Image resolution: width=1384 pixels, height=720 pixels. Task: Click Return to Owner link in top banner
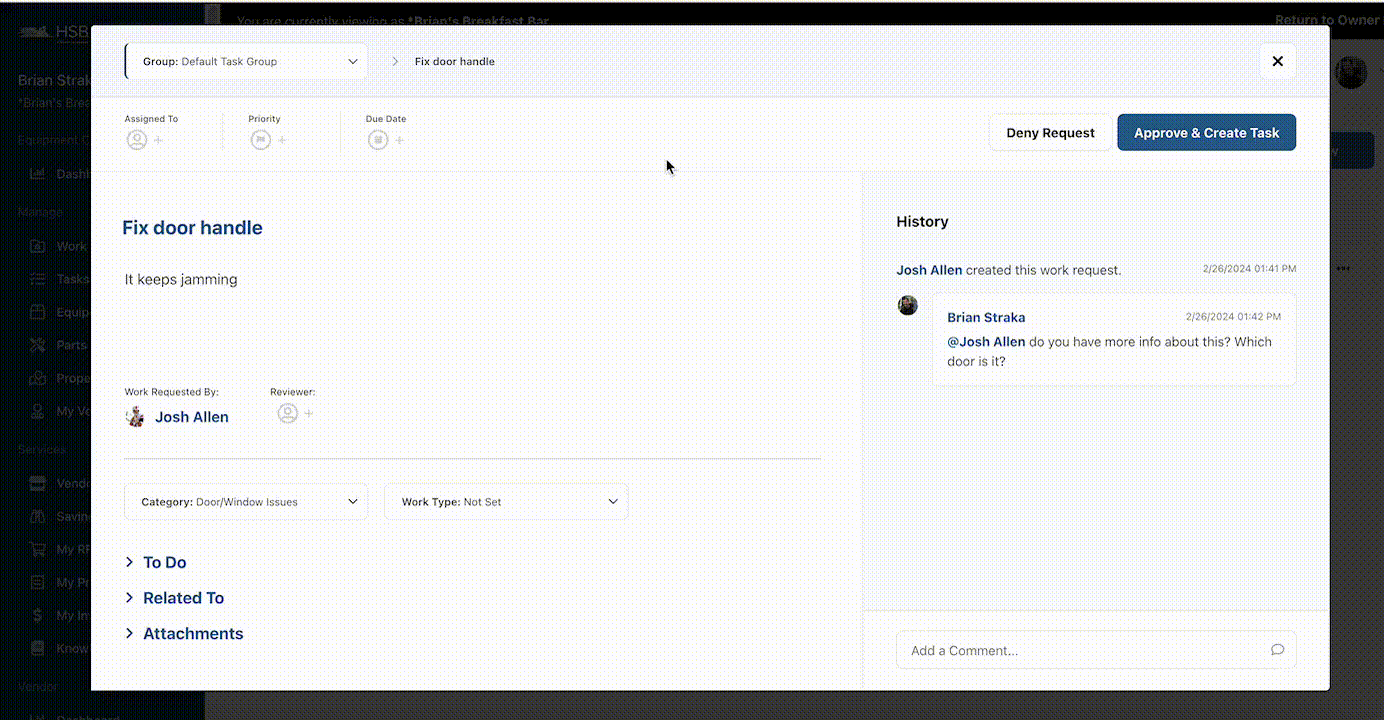pyautogui.click(x=1328, y=20)
